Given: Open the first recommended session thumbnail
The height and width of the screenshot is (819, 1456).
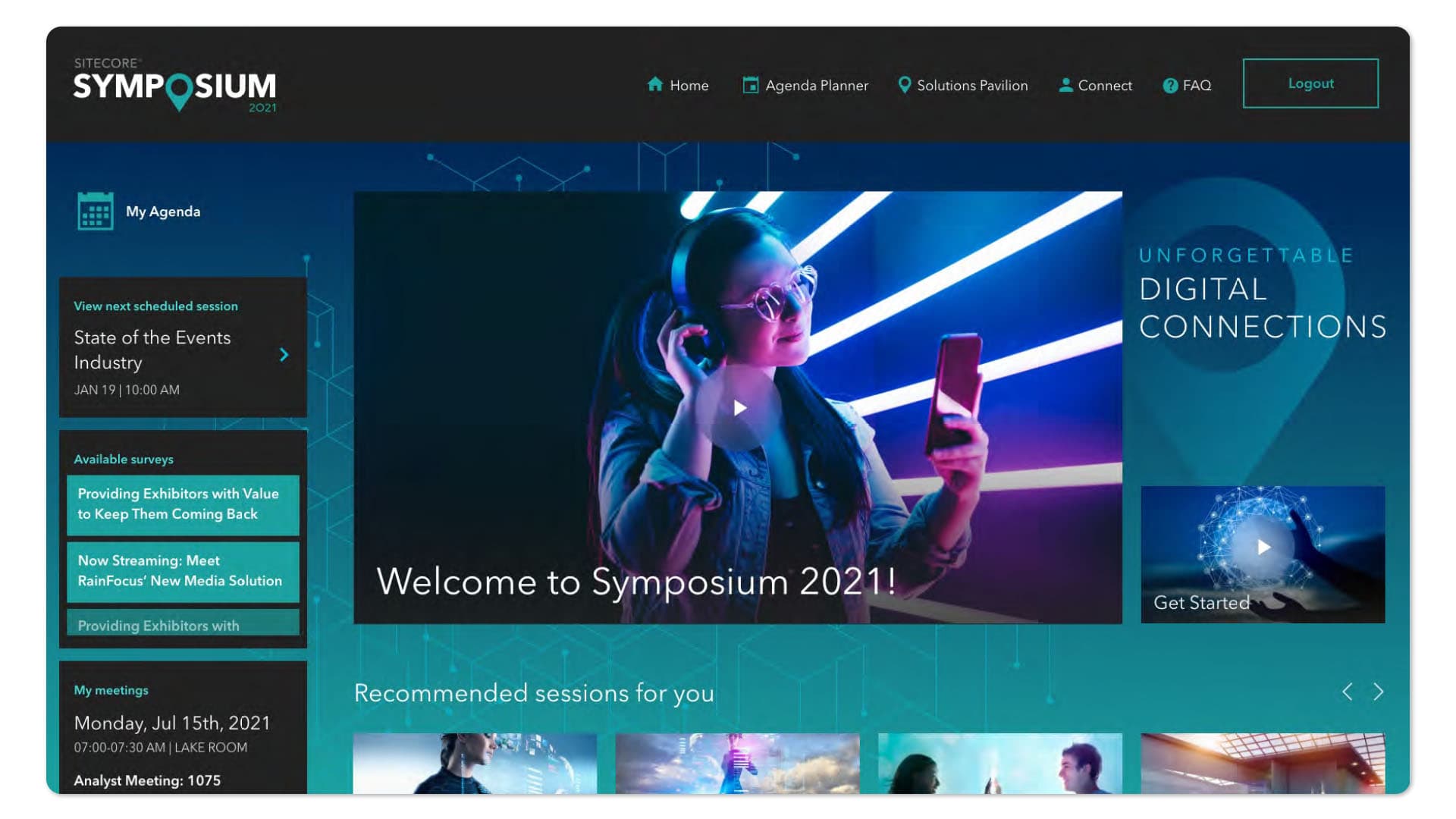Looking at the screenshot, I should 475,764.
